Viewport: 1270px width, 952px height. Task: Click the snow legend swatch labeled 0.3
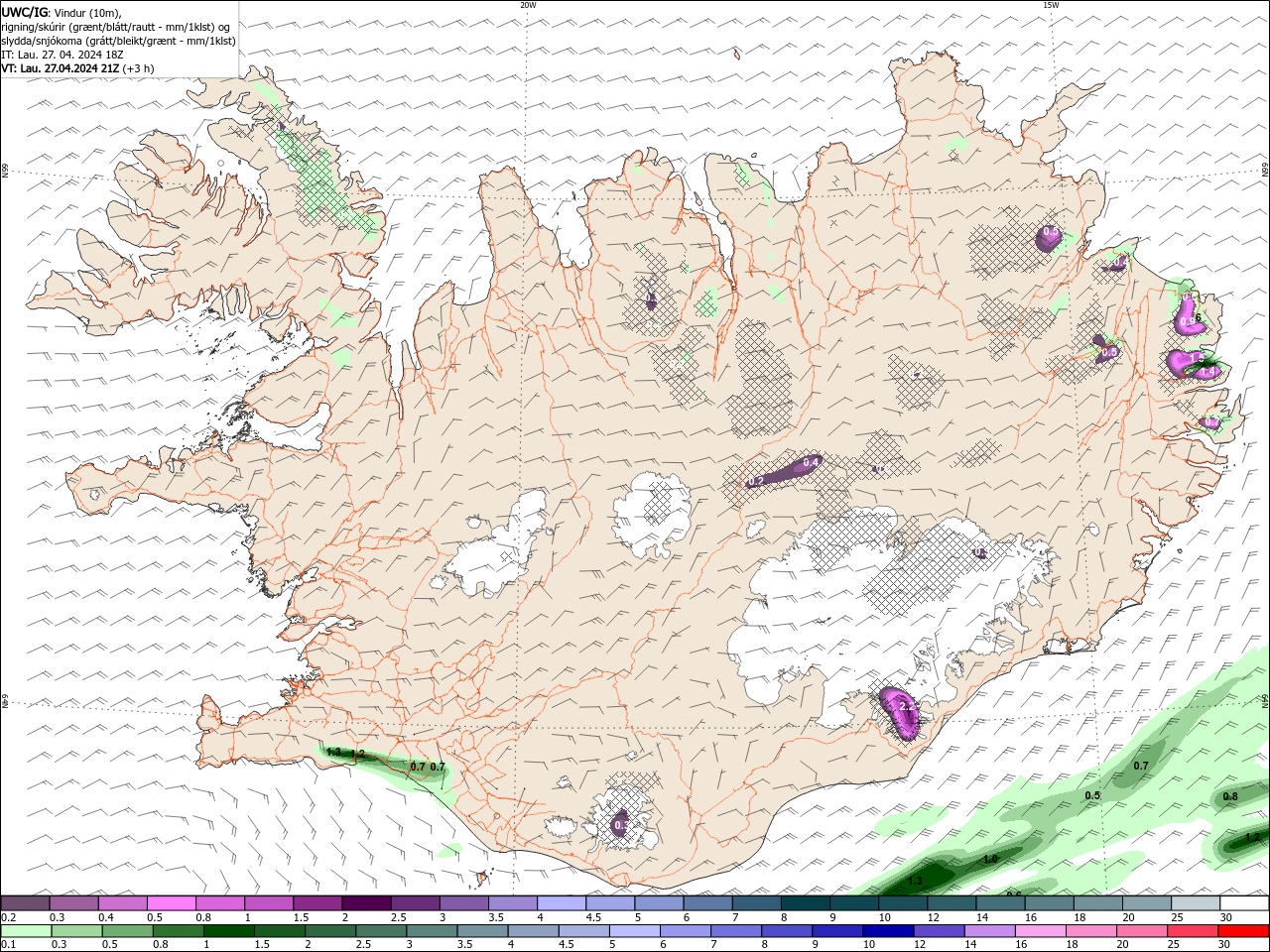point(73,903)
